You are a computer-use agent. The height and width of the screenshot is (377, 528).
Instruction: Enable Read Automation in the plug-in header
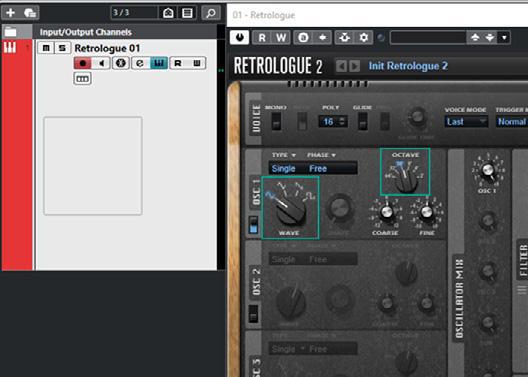coord(262,37)
